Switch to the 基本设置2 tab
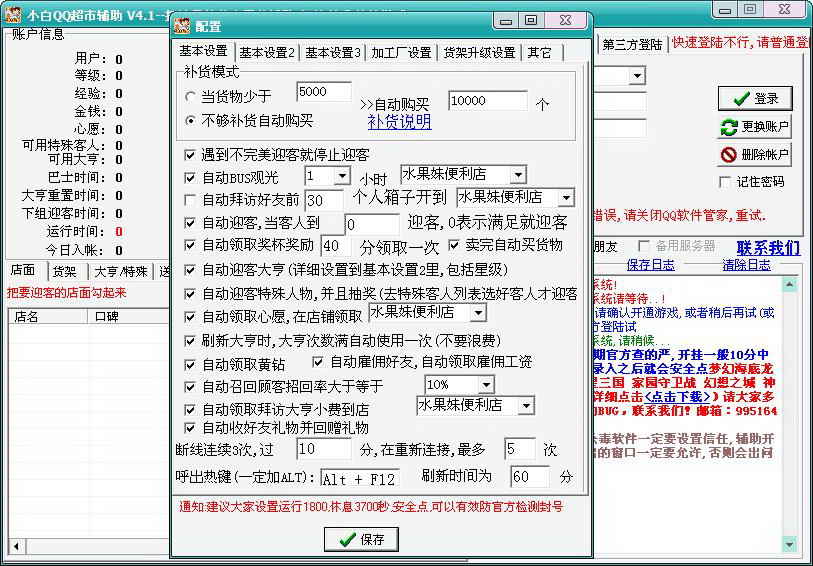Viewport: 813px width, 566px height. (267, 52)
